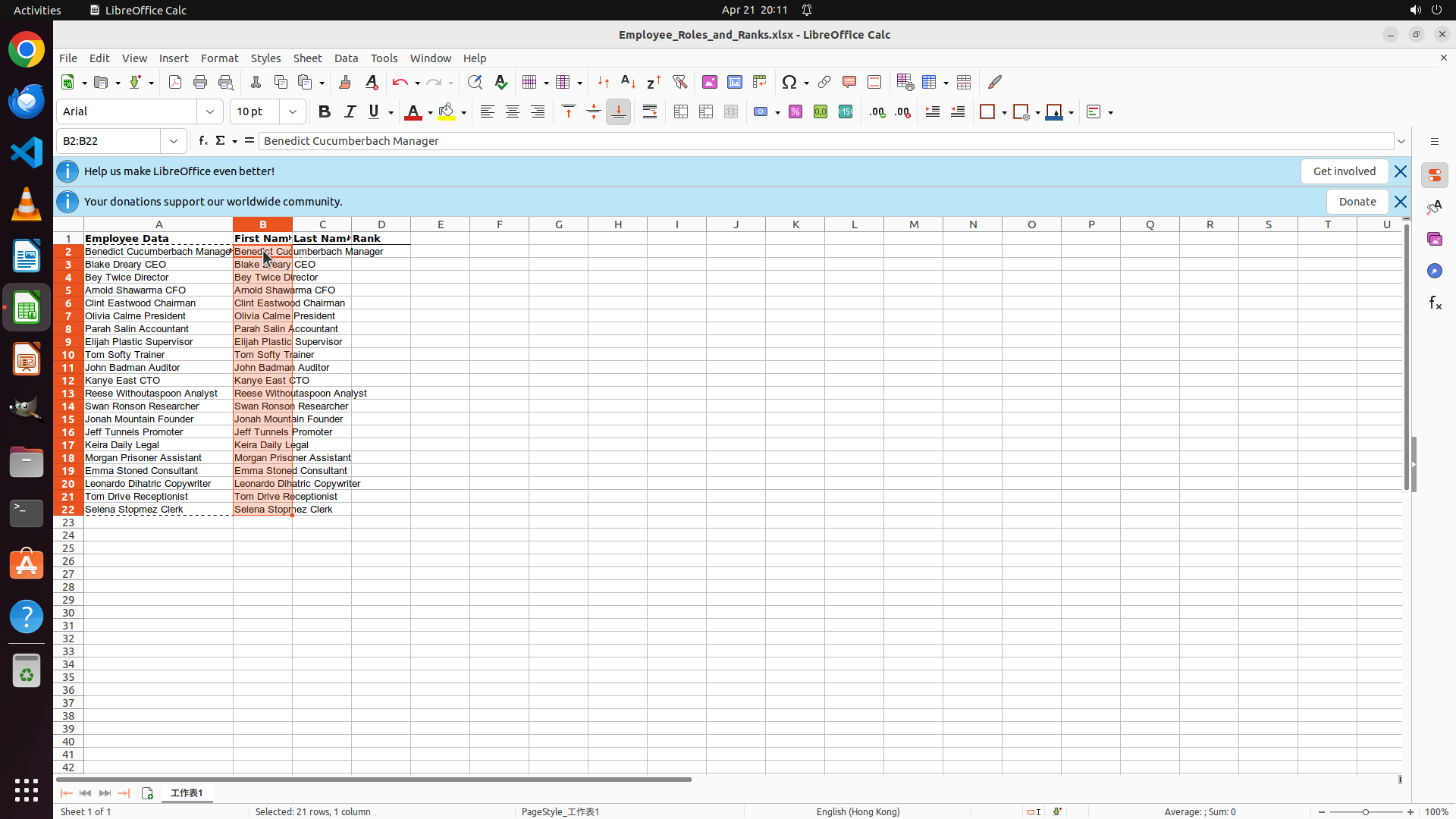Screen dimensions: 1456x819
Task: Toggle Bold formatting
Action: [325, 112]
